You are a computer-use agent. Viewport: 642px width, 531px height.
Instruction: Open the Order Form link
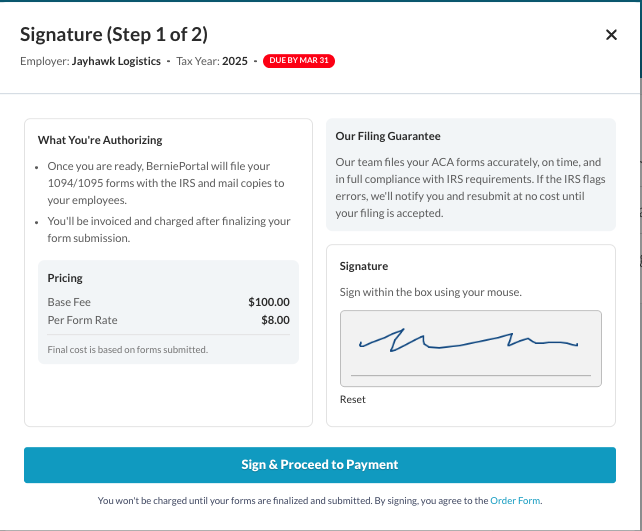[515, 500]
